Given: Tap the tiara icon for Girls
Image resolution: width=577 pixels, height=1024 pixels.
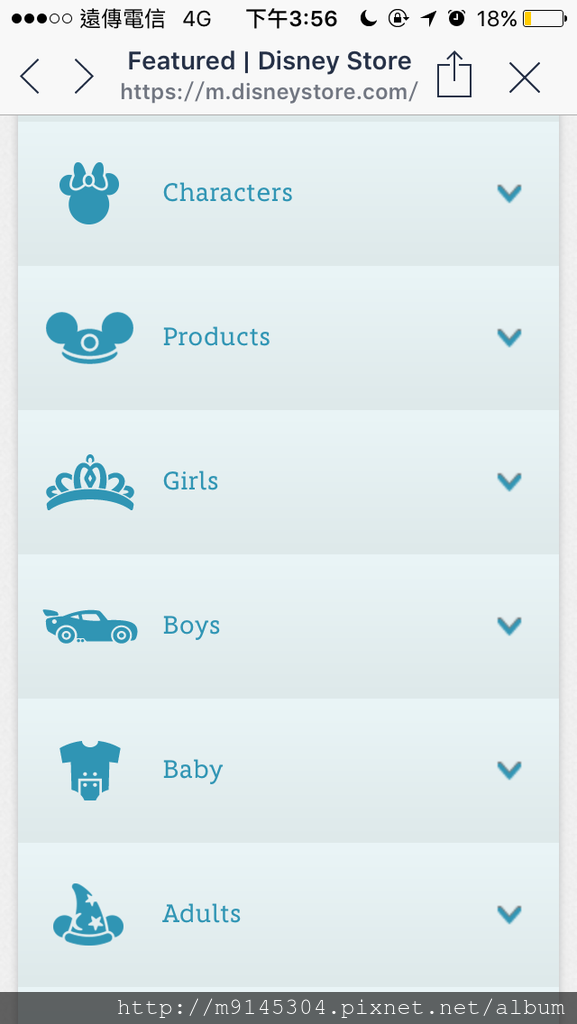Looking at the screenshot, I should [90, 482].
